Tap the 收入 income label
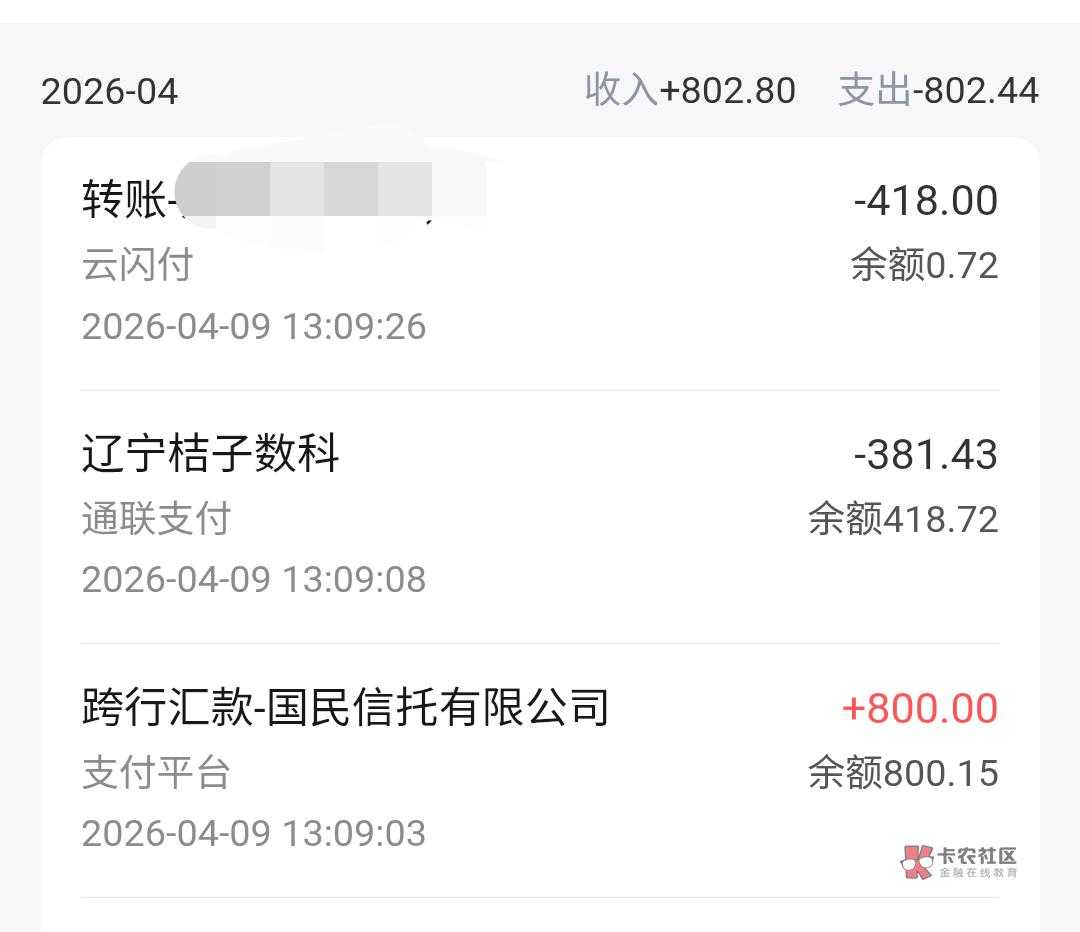The image size is (1080, 932). pyautogui.click(x=621, y=90)
